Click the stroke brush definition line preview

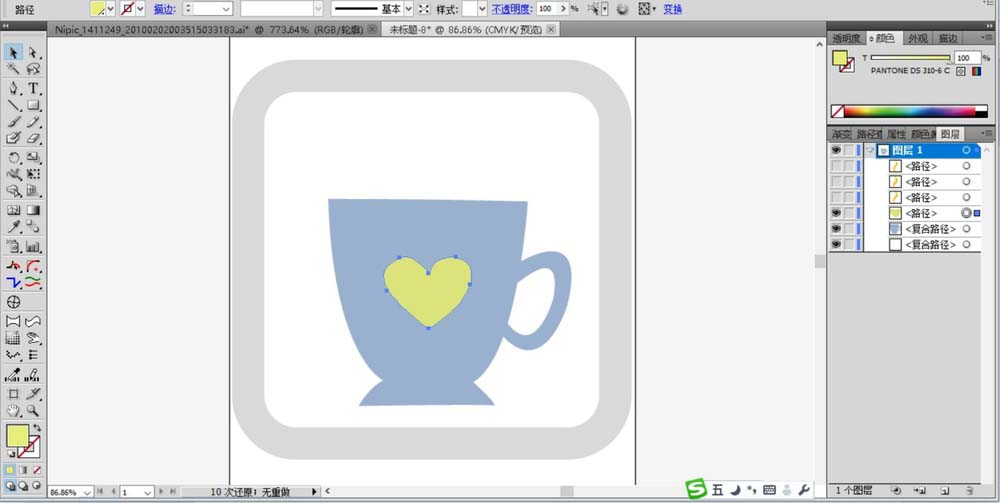tap(357, 9)
